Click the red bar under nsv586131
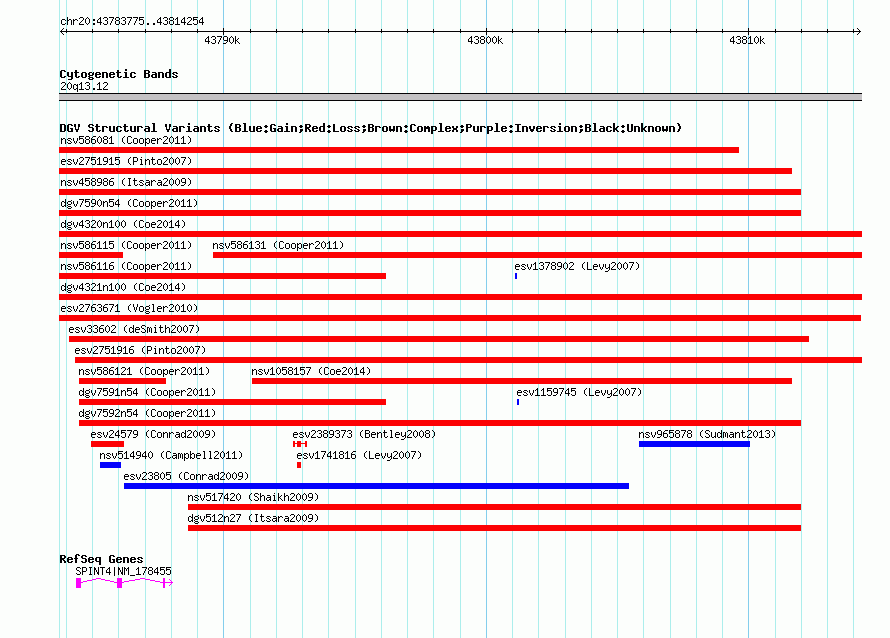The image size is (890, 638). tap(538, 255)
